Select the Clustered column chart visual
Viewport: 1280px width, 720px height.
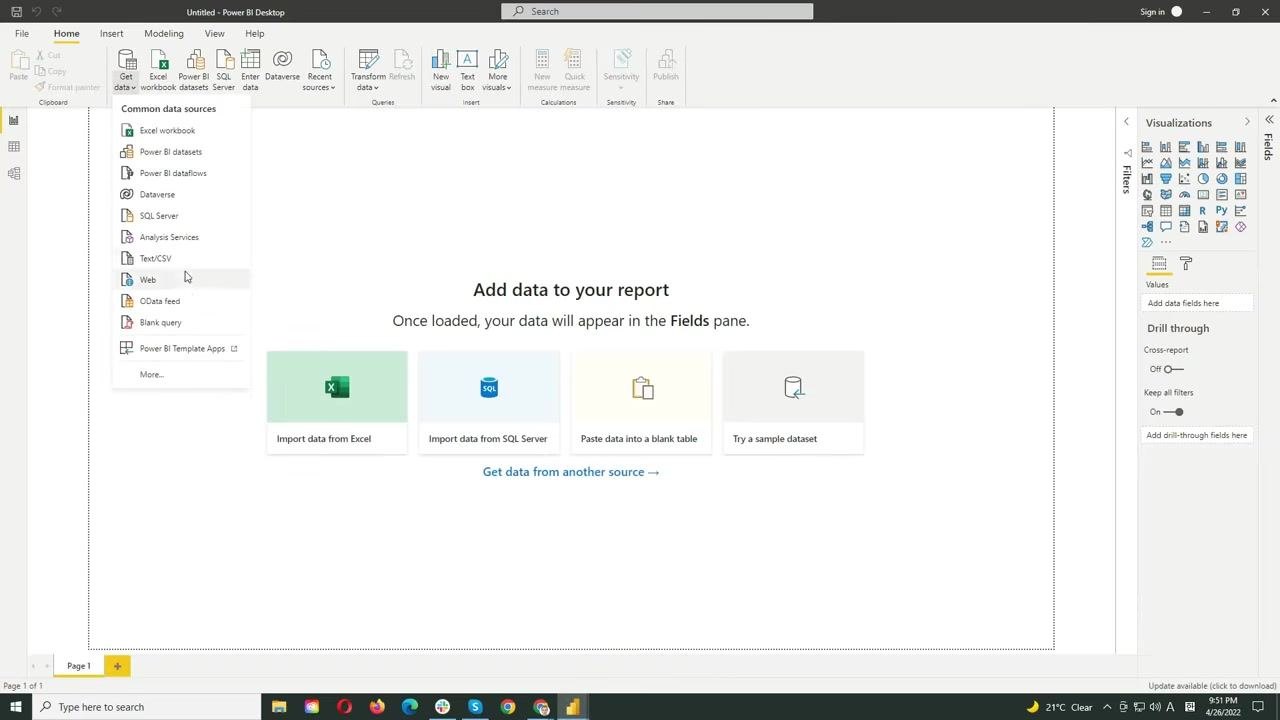click(1203, 147)
